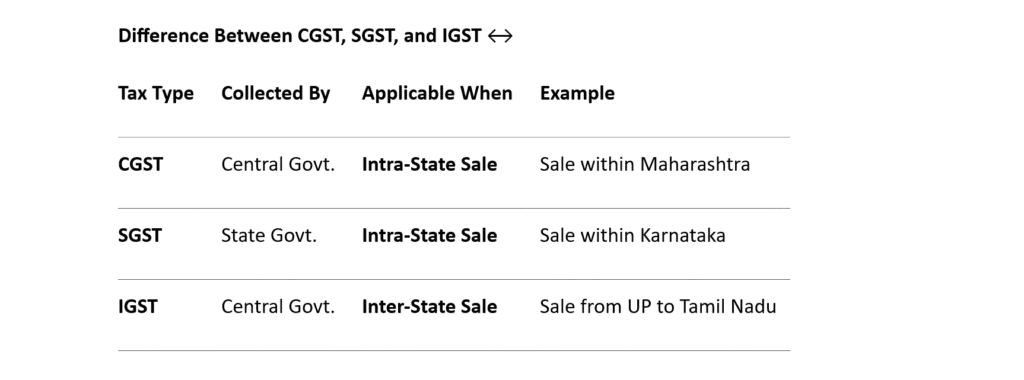This screenshot has height=380, width=1024.
Task: Click the State Govt. cell
Action: coord(269,236)
